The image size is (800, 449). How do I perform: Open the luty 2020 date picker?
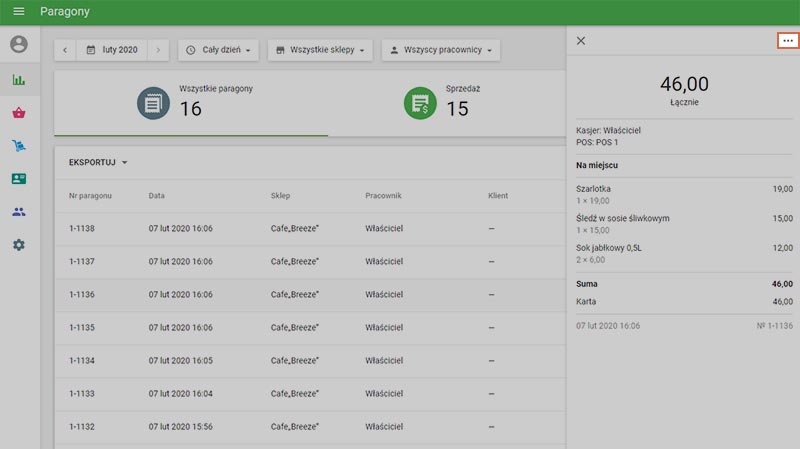point(112,49)
